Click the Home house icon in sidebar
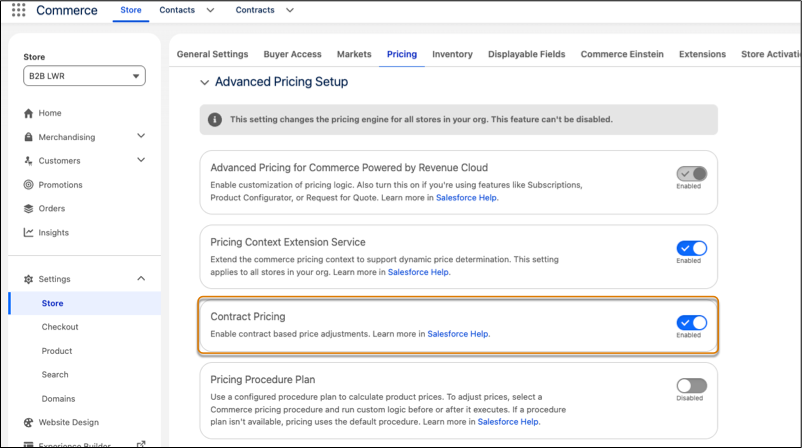The width and height of the screenshot is (802, 448). coord(29,113)
